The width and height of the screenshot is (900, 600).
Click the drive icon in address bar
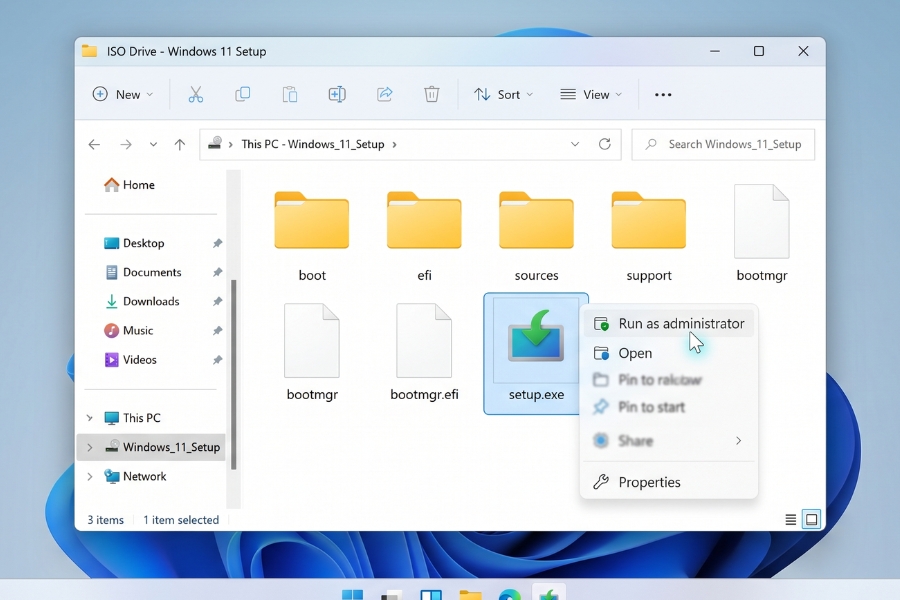(215, 143)
